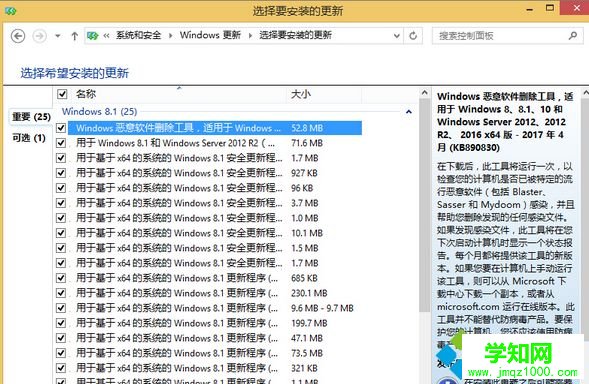Uncheck the 73.5 MB update checkbox

pyautogui.click(x=61, y=354)
